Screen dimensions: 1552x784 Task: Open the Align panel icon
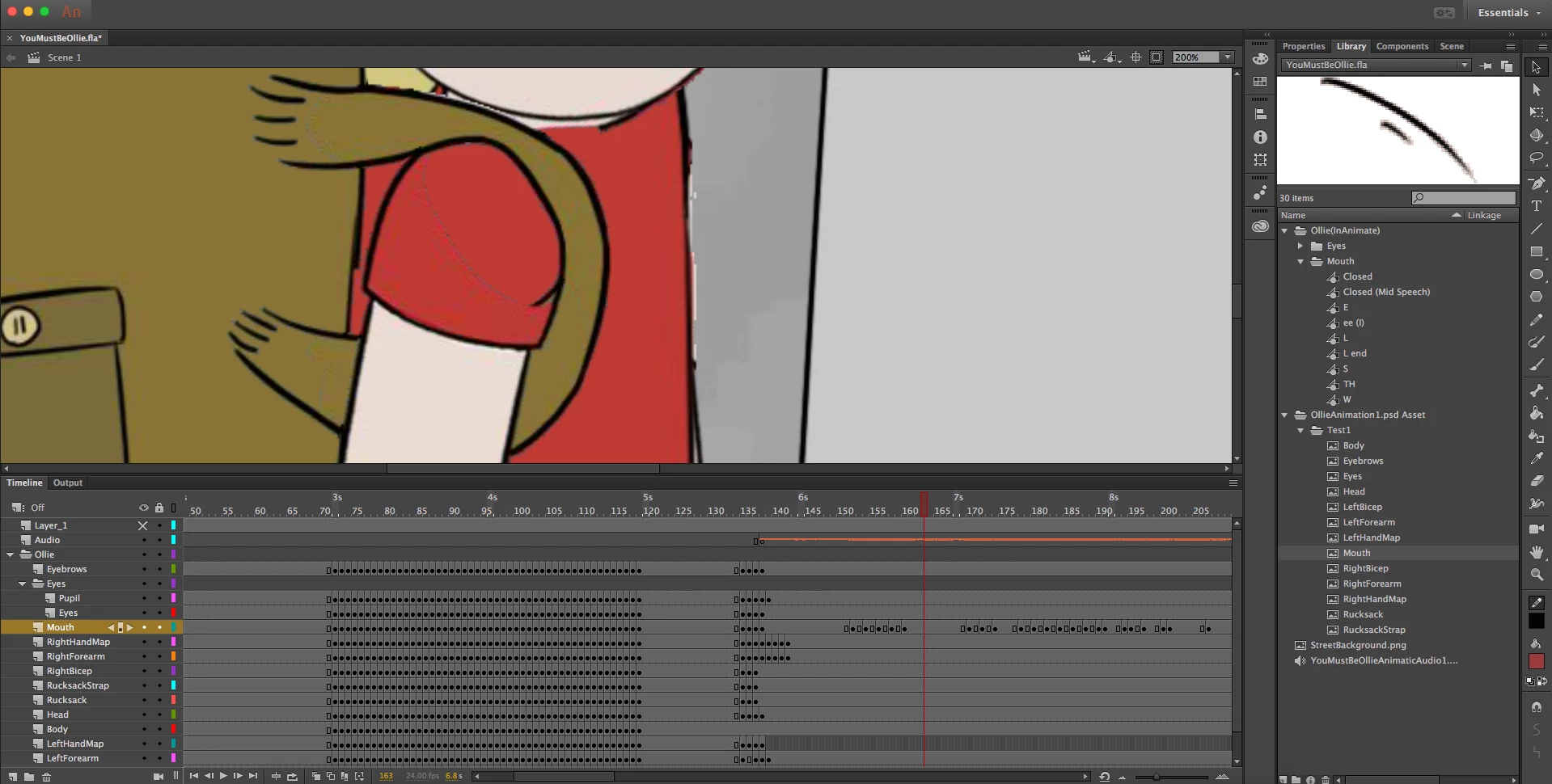tap(1260, 114)
